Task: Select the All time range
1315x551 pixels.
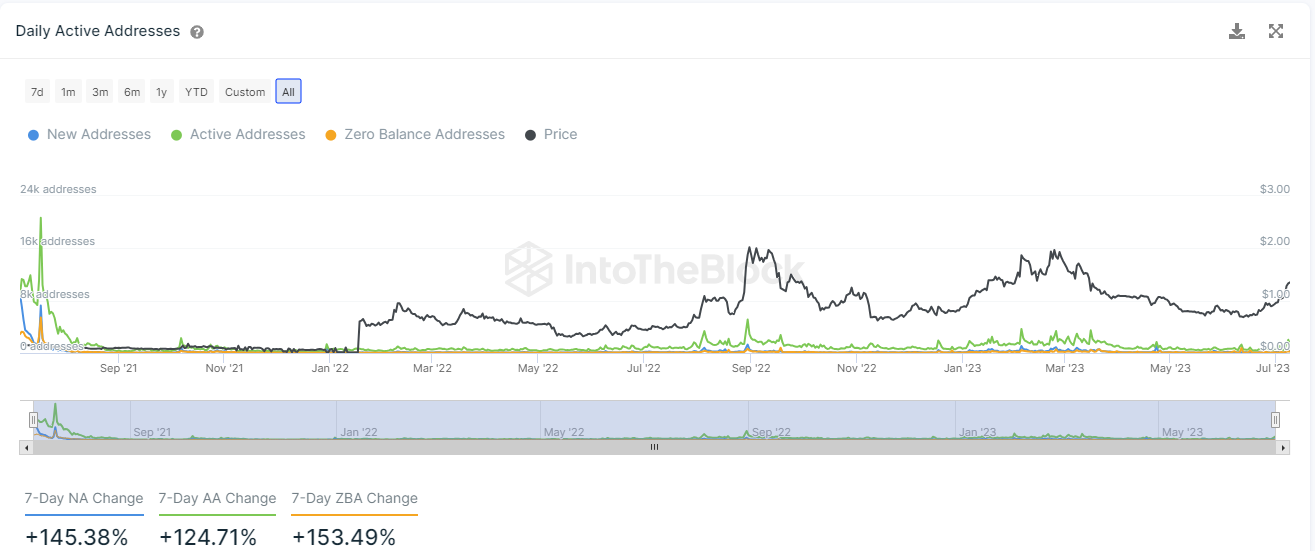Action: click(x=288, y=92)
